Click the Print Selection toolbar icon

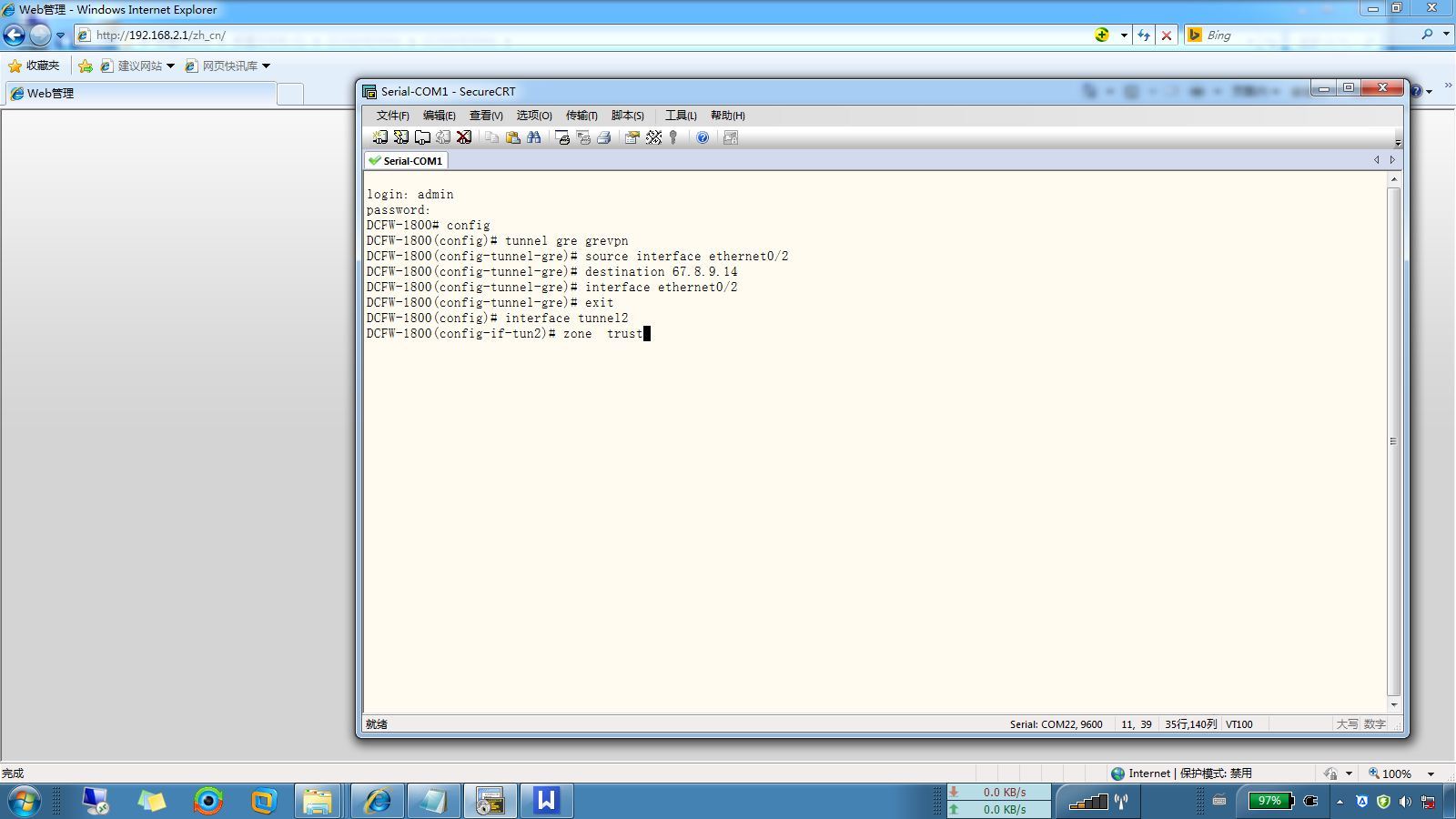[x=582, y=137]
